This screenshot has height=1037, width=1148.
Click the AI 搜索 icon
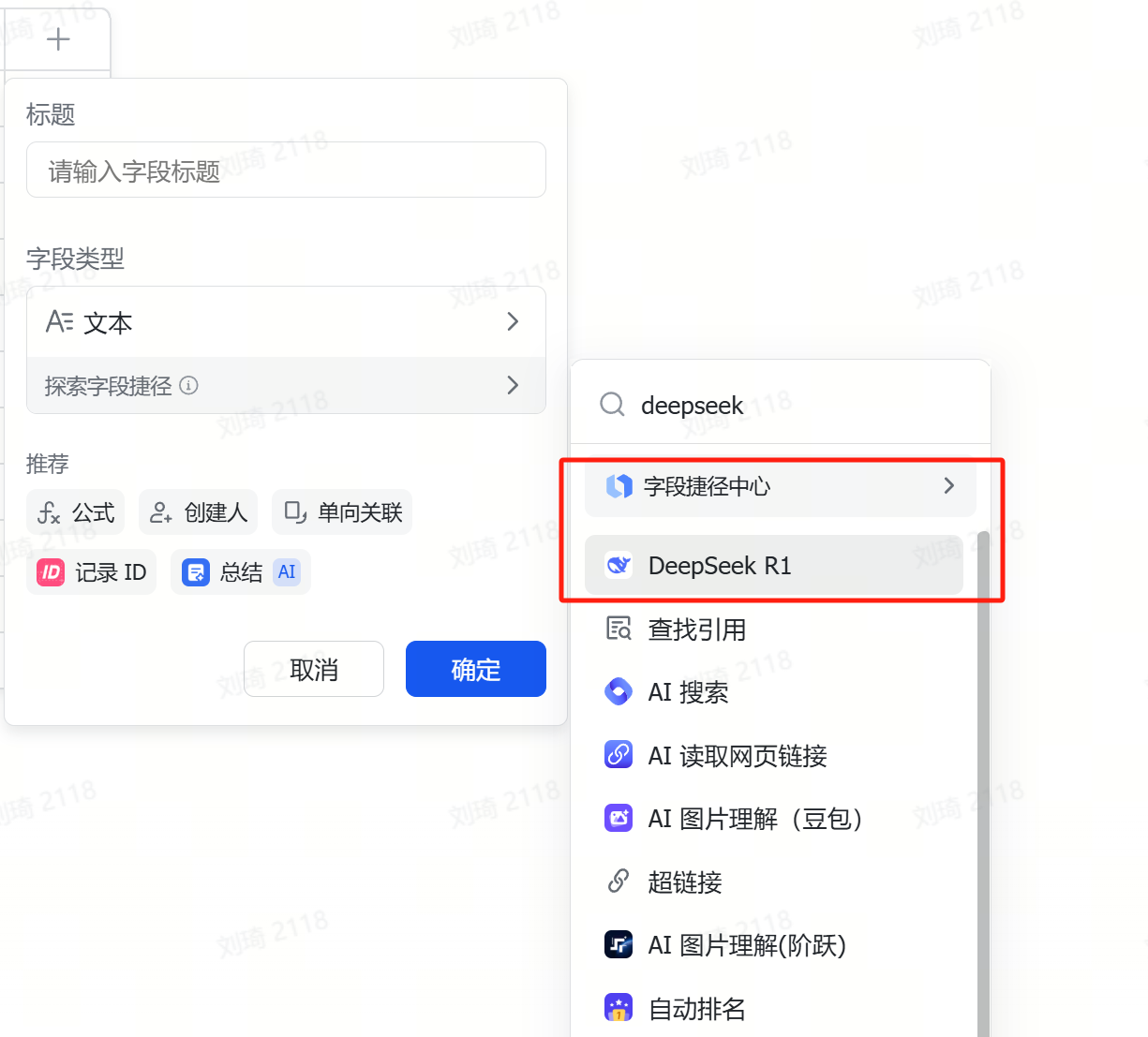coord(619,692)
